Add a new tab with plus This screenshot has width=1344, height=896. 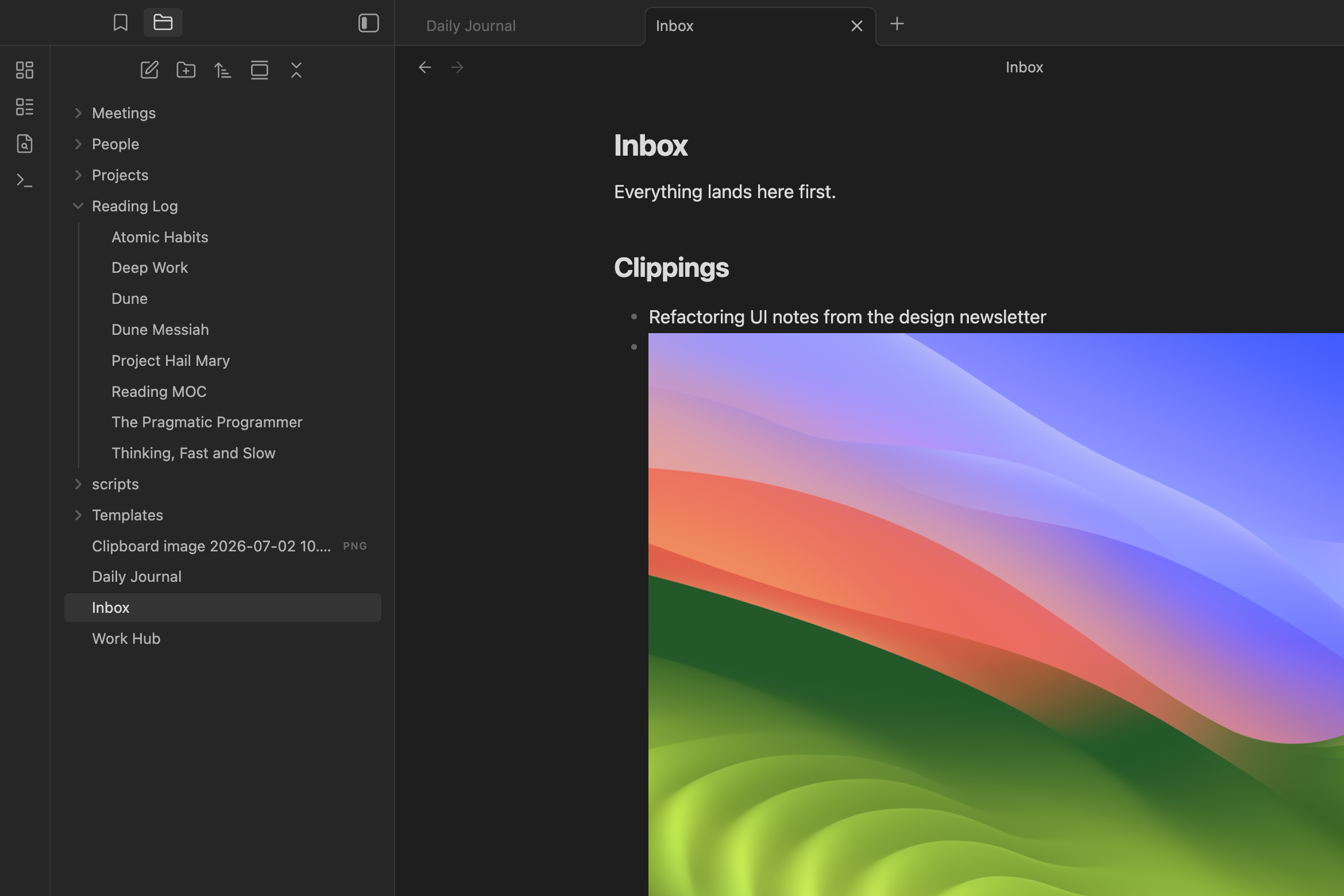click(x=897, y=24)
